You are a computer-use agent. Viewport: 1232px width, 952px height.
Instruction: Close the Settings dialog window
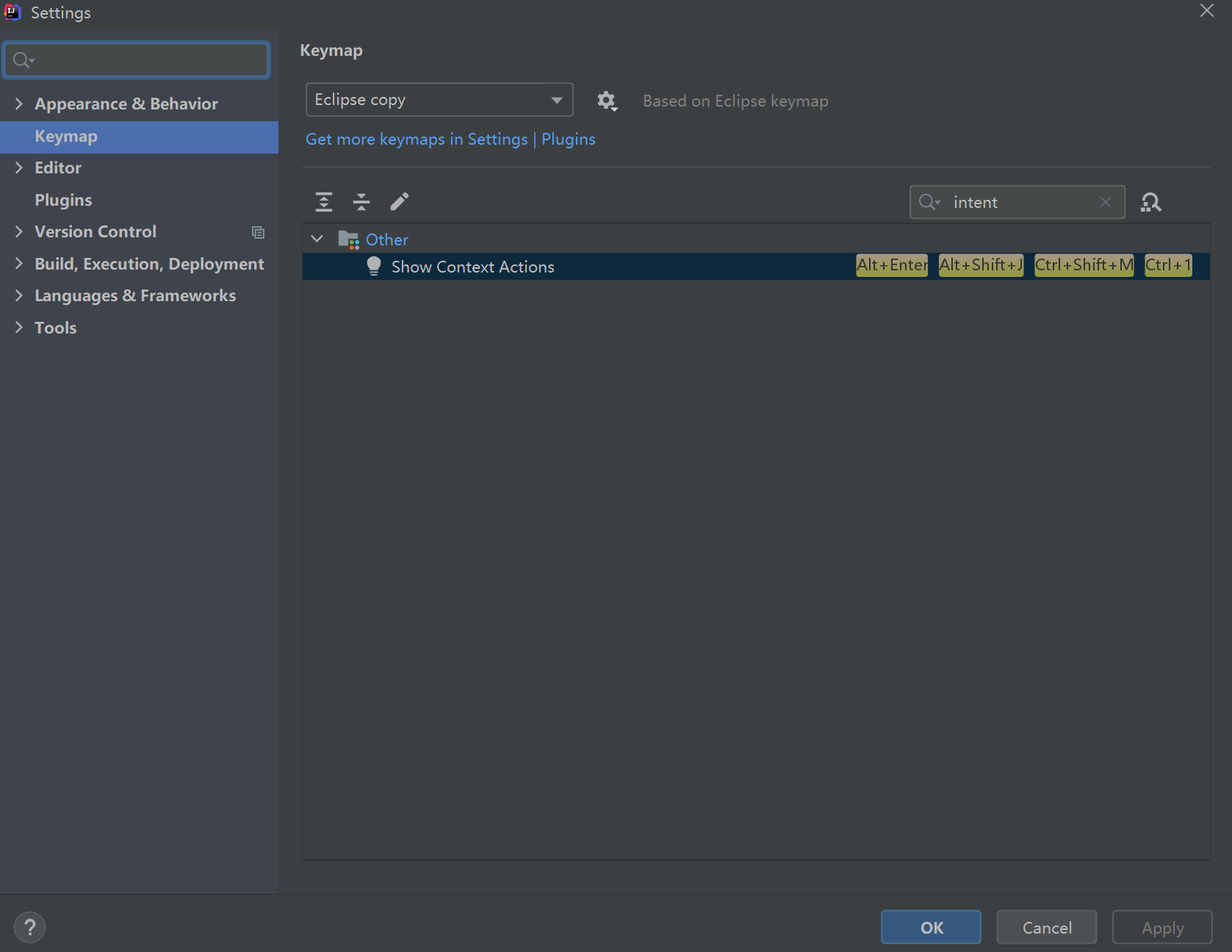click(1206, 10)
